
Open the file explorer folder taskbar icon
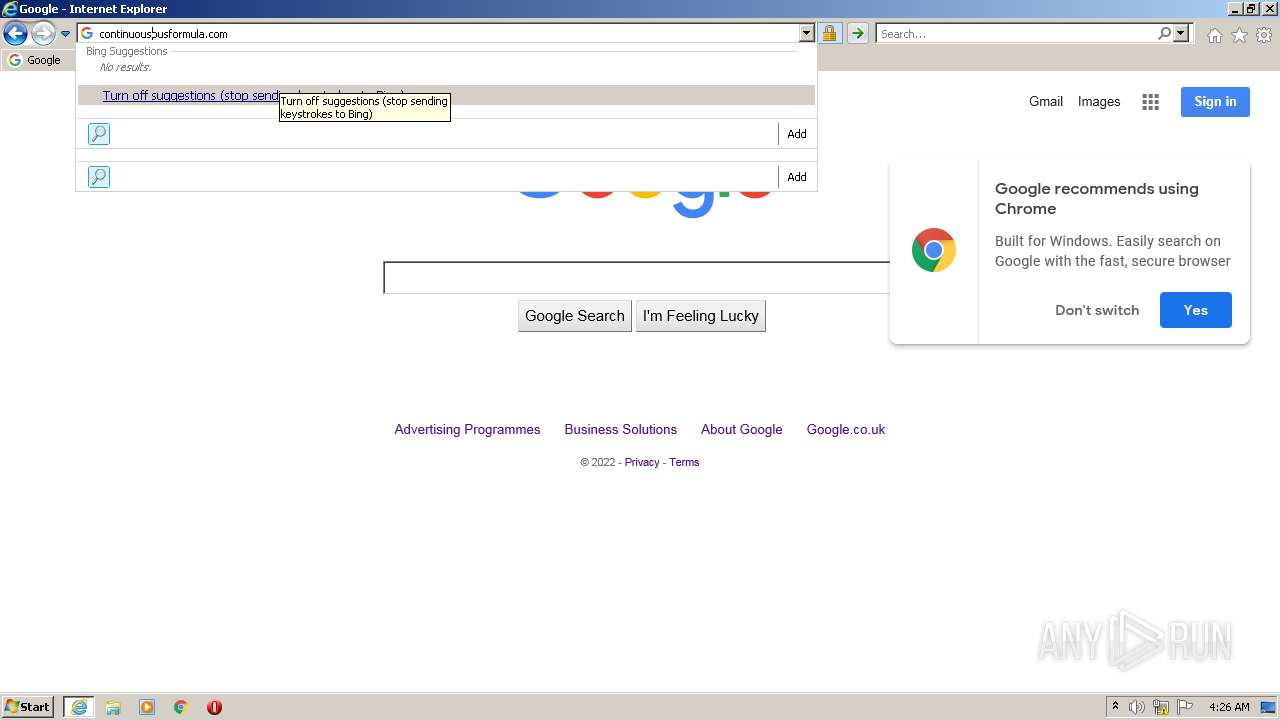coord(113,707)
